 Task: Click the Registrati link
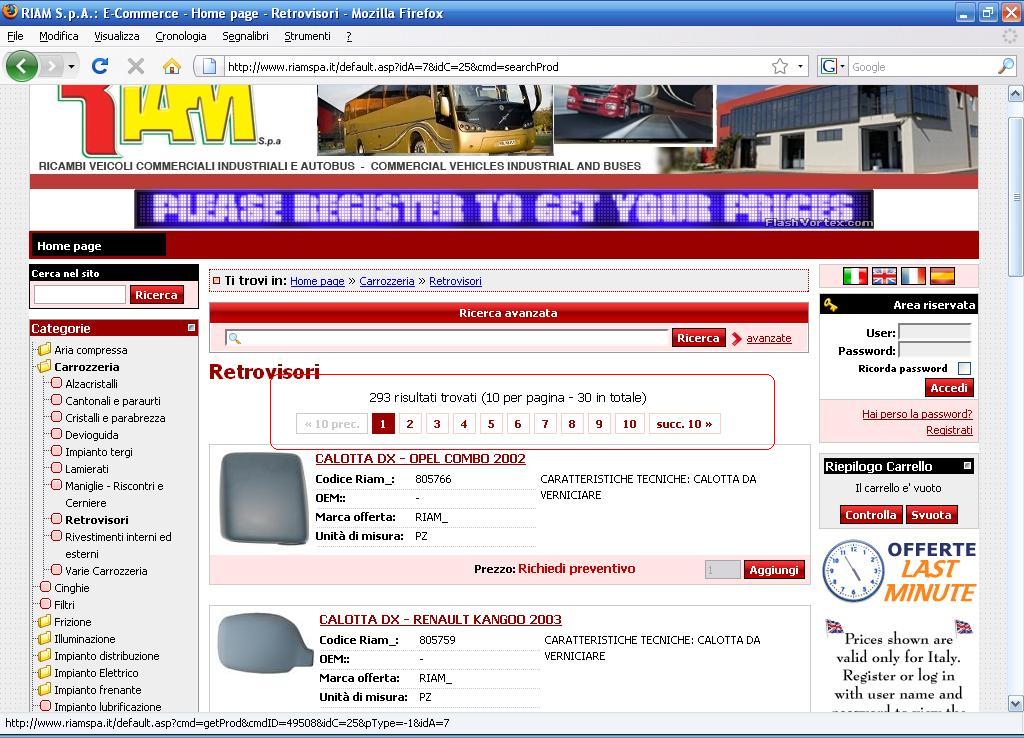949,430
